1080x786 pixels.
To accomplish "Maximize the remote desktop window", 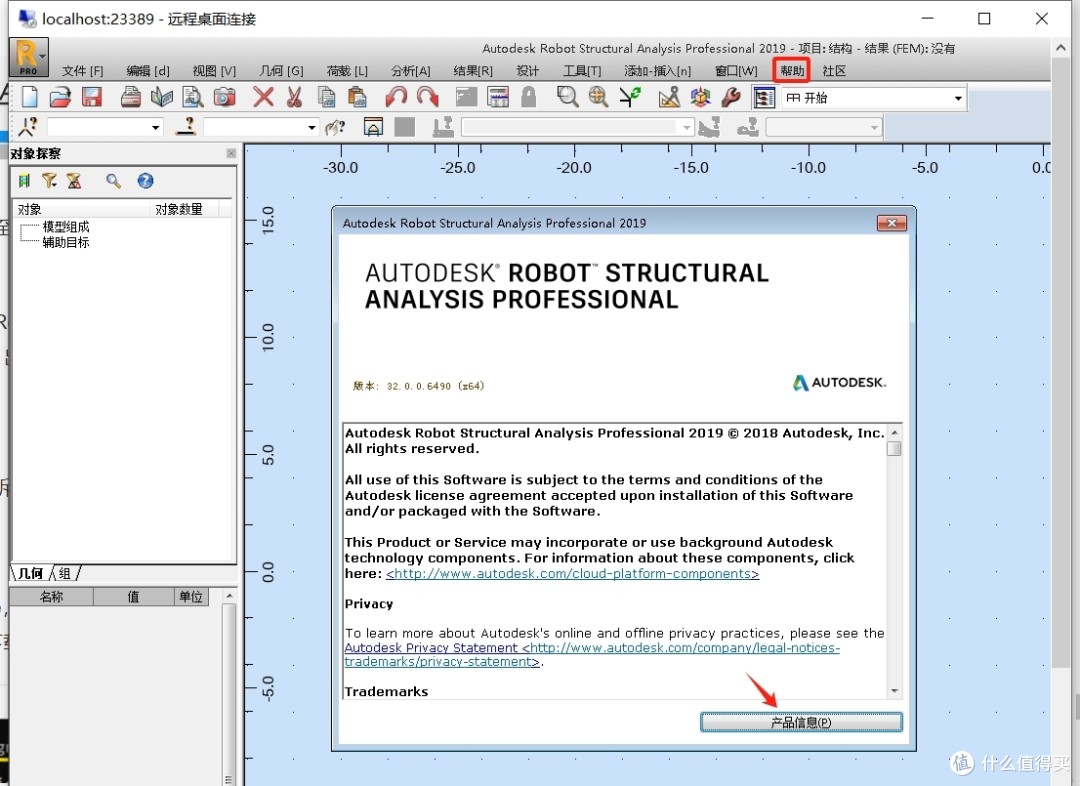I will click(984, 19).
